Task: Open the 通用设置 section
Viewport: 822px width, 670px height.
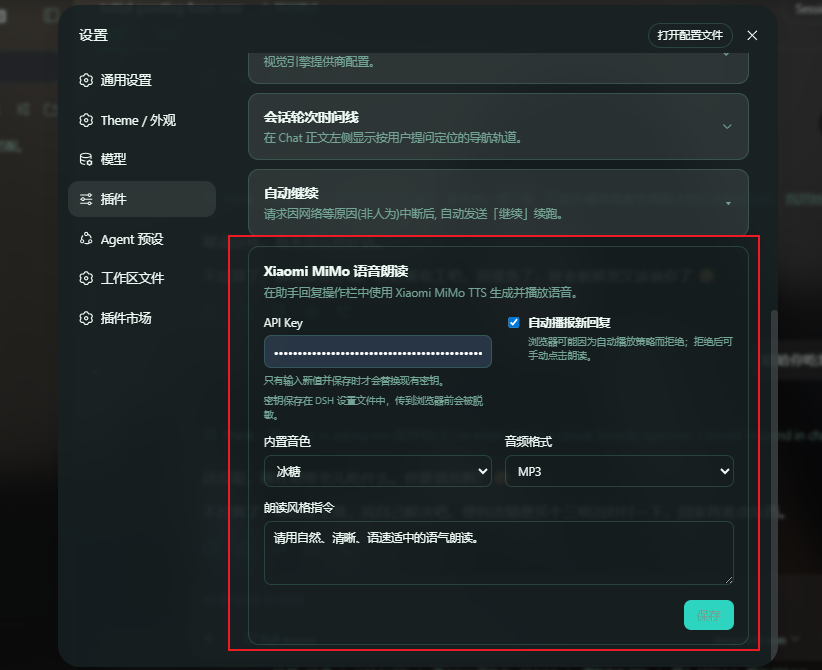Action: [x=142, y=80]
